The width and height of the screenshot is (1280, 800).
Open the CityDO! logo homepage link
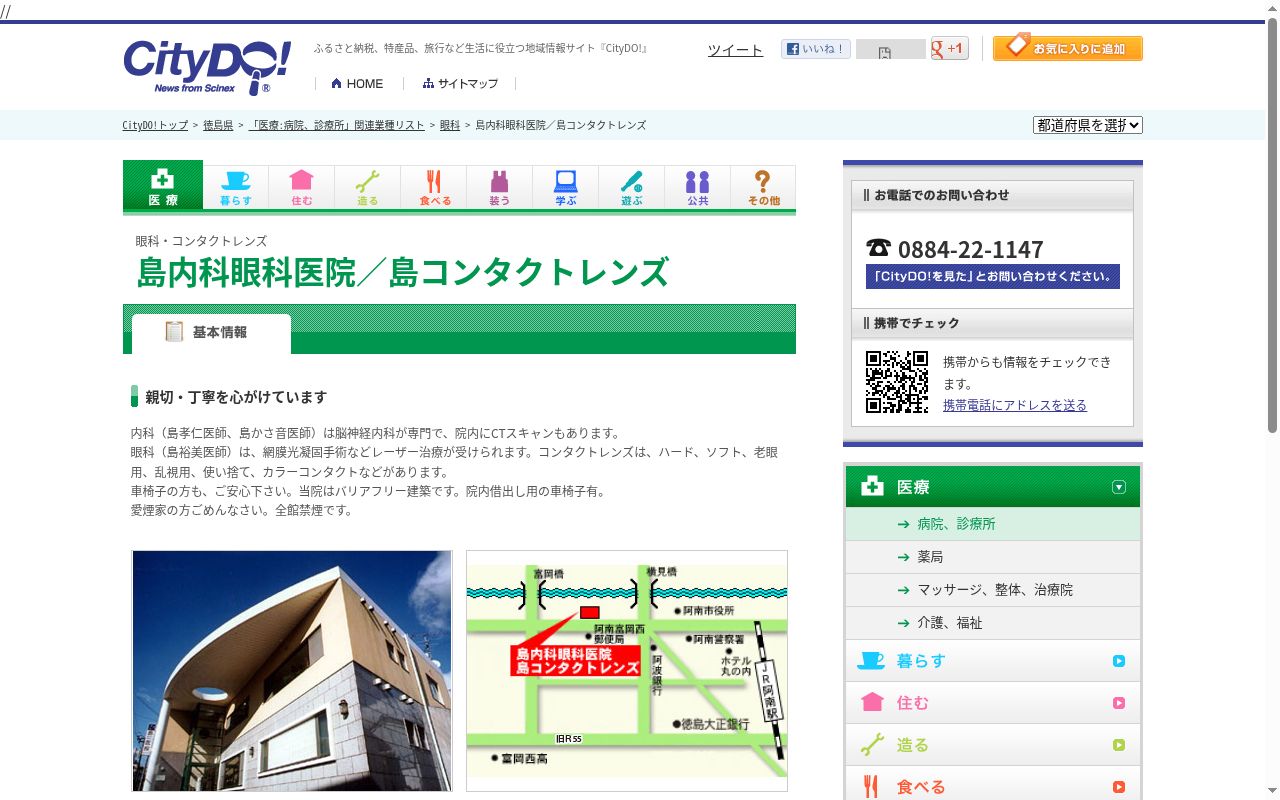207,67
